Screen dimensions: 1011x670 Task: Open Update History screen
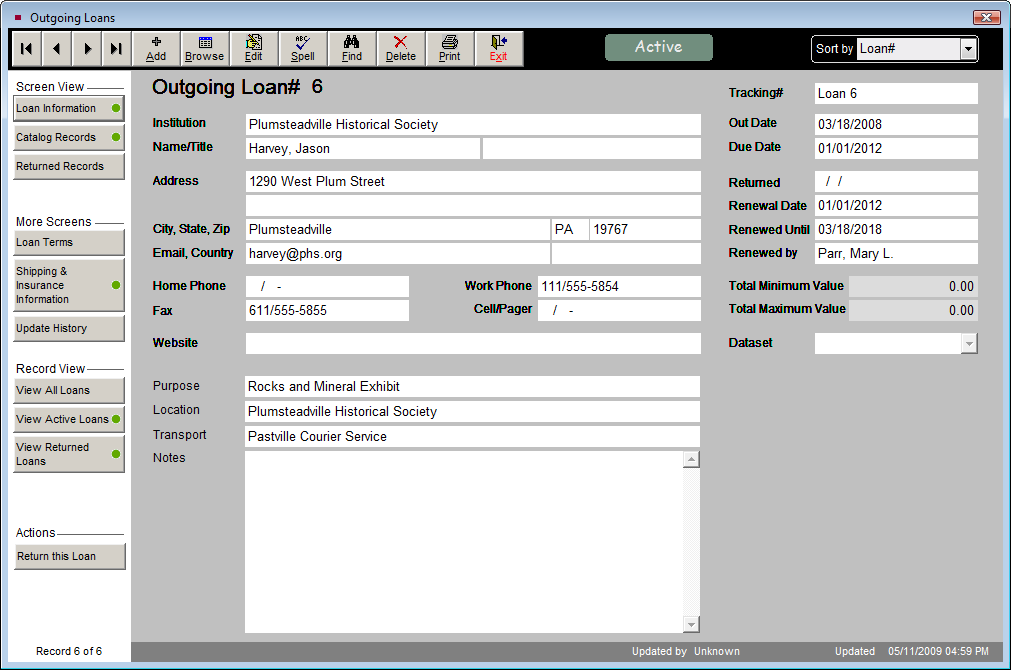pyautogui.click(x=68, y=328)
